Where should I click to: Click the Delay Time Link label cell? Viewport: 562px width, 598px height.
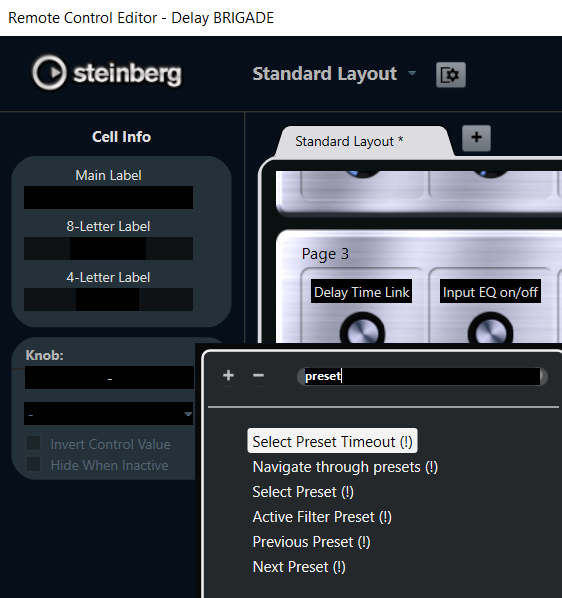[x=361, y=292]
